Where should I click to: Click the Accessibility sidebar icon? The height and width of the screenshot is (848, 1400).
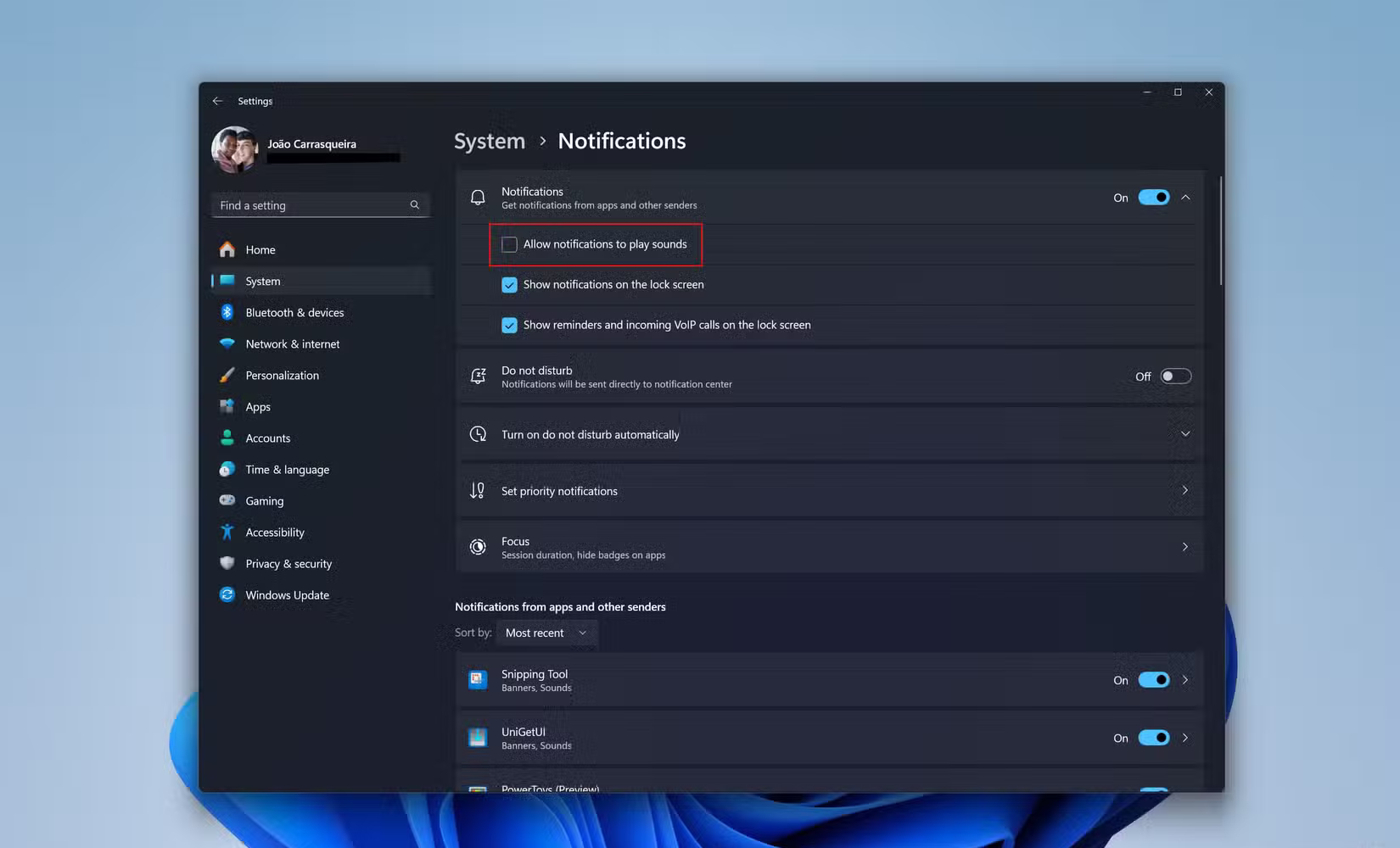227,532
